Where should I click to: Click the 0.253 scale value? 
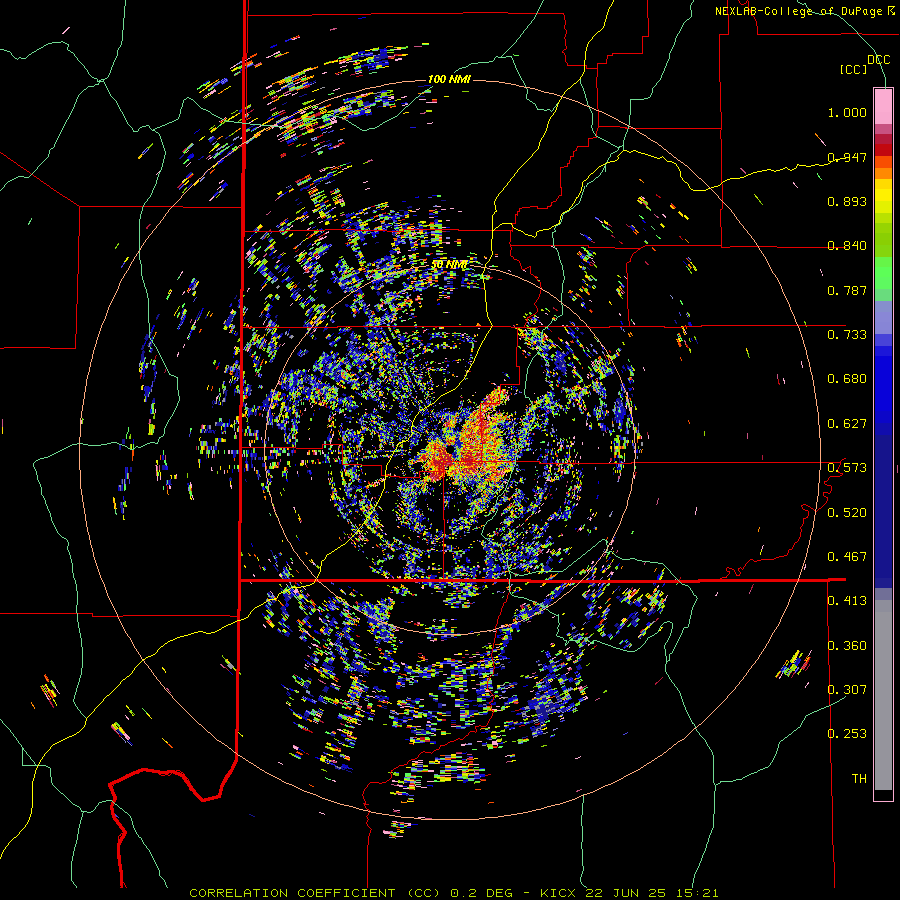847,734
